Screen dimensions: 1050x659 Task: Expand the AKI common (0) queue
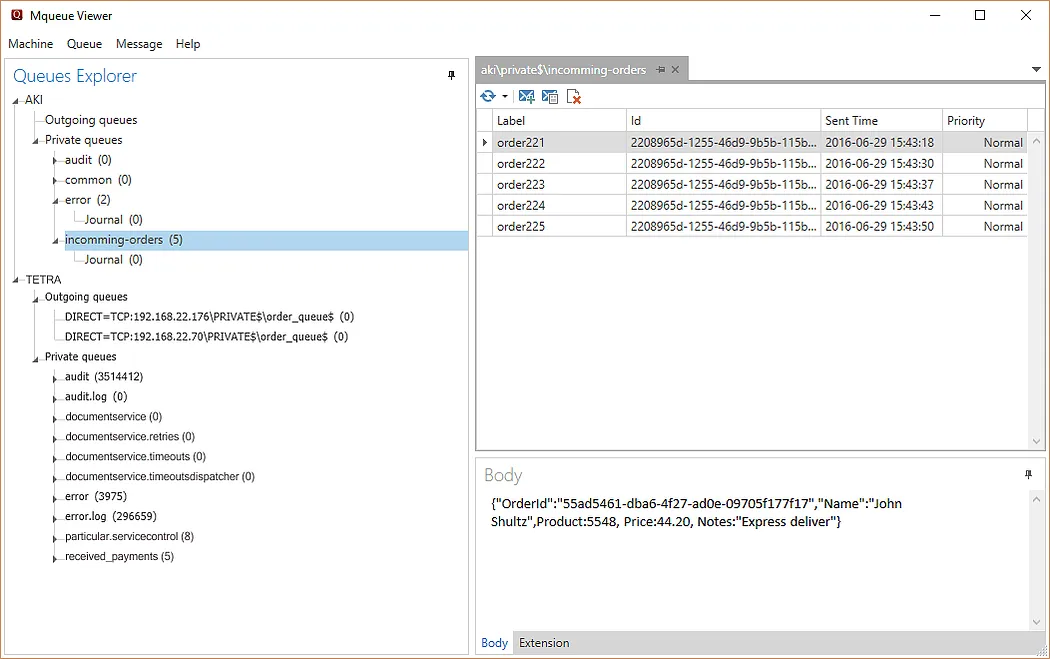[x=55, y=181]
